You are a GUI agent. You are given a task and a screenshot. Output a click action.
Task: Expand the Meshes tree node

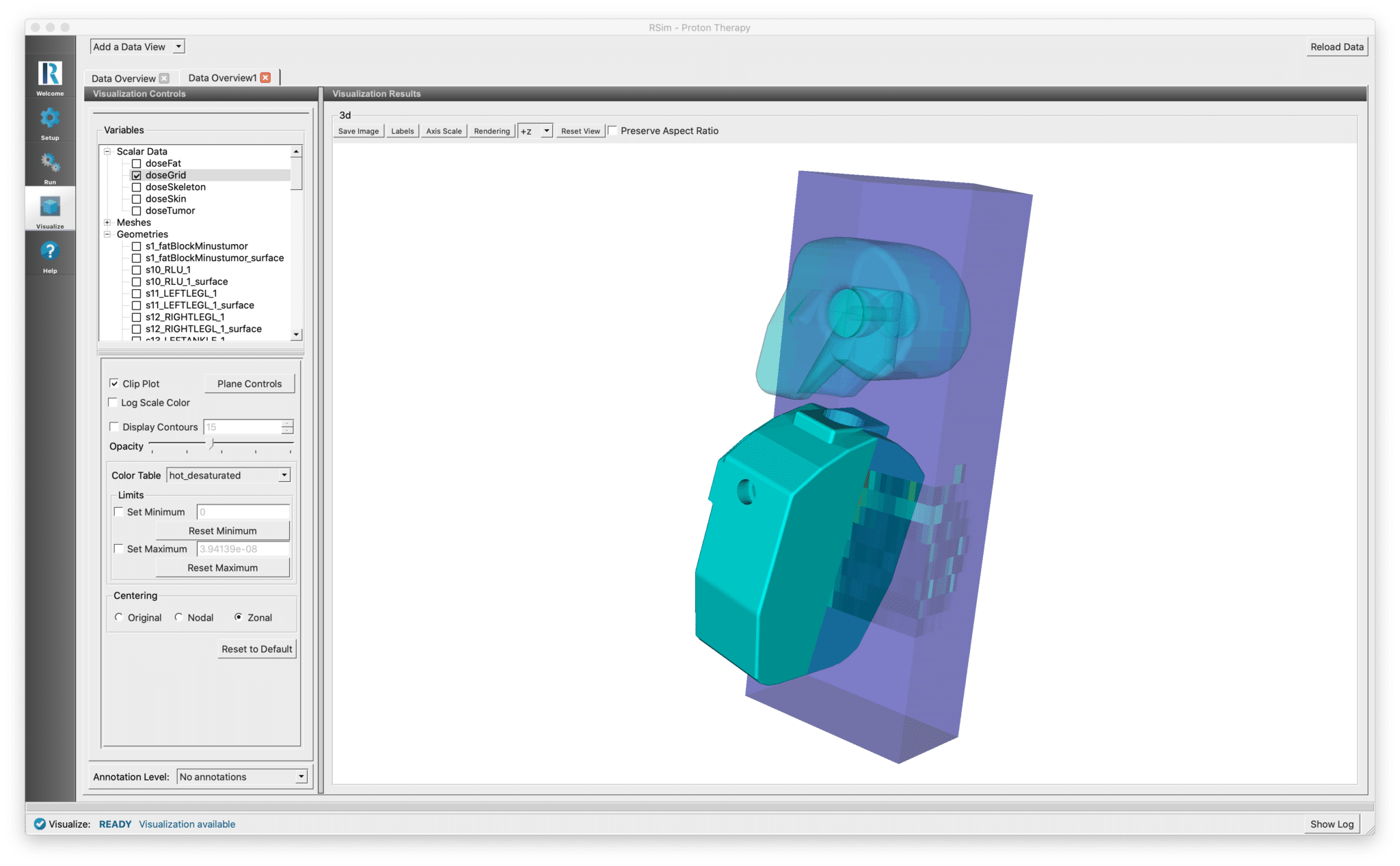click(x=107, y=222)
